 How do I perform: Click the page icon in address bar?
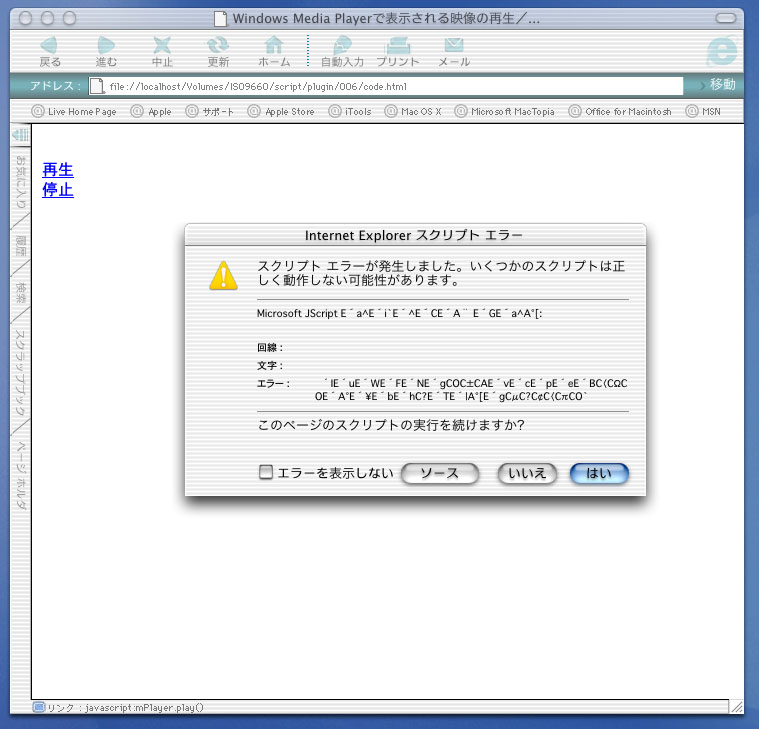[97, 86]
